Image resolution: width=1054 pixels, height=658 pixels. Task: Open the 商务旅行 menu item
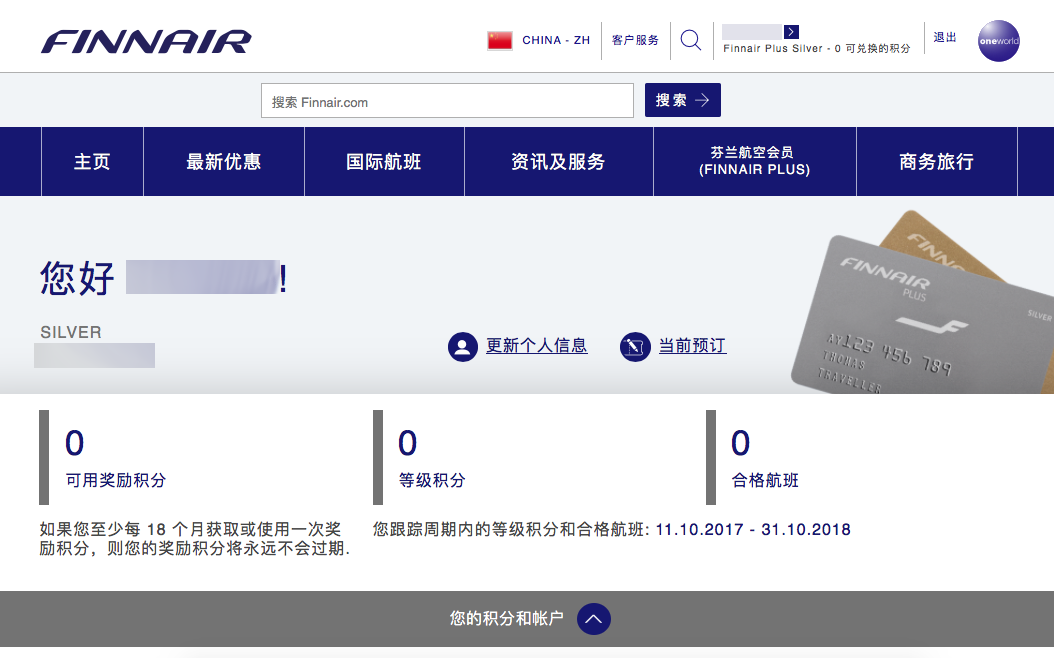tap(936, 161)
